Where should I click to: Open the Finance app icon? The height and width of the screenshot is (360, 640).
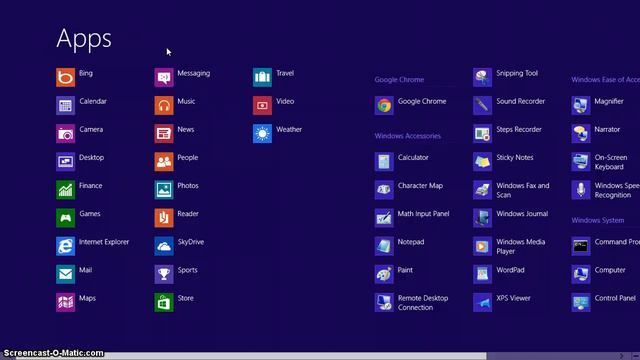click(x=65, y=190)
